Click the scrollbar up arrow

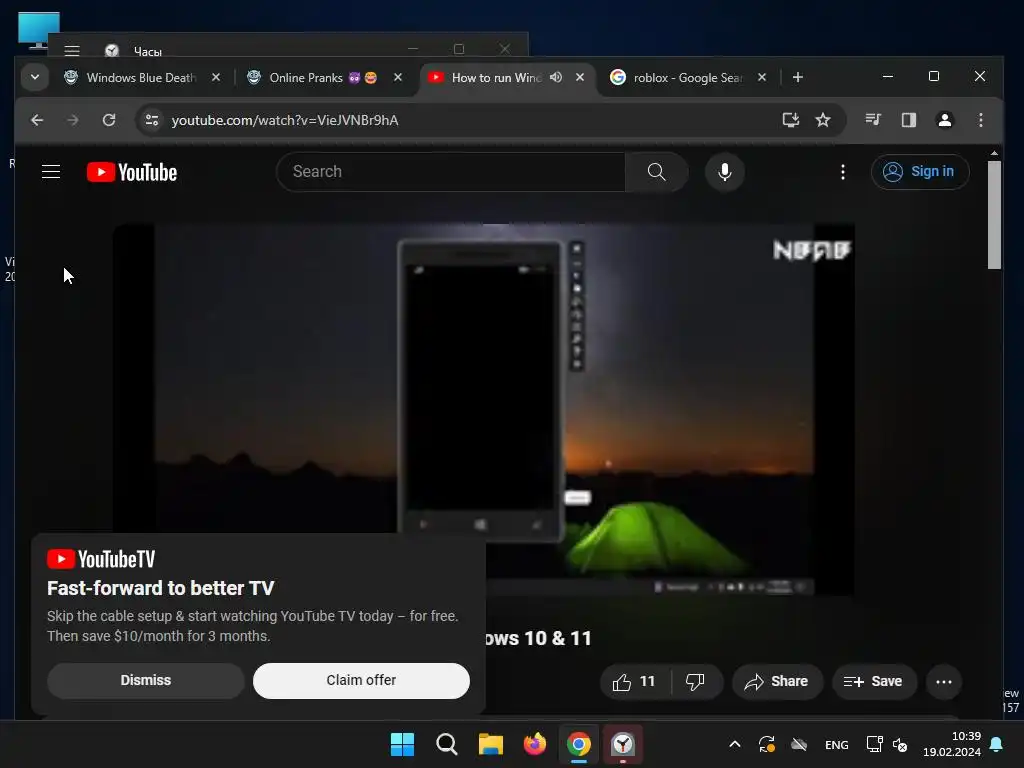click(994, 153)
